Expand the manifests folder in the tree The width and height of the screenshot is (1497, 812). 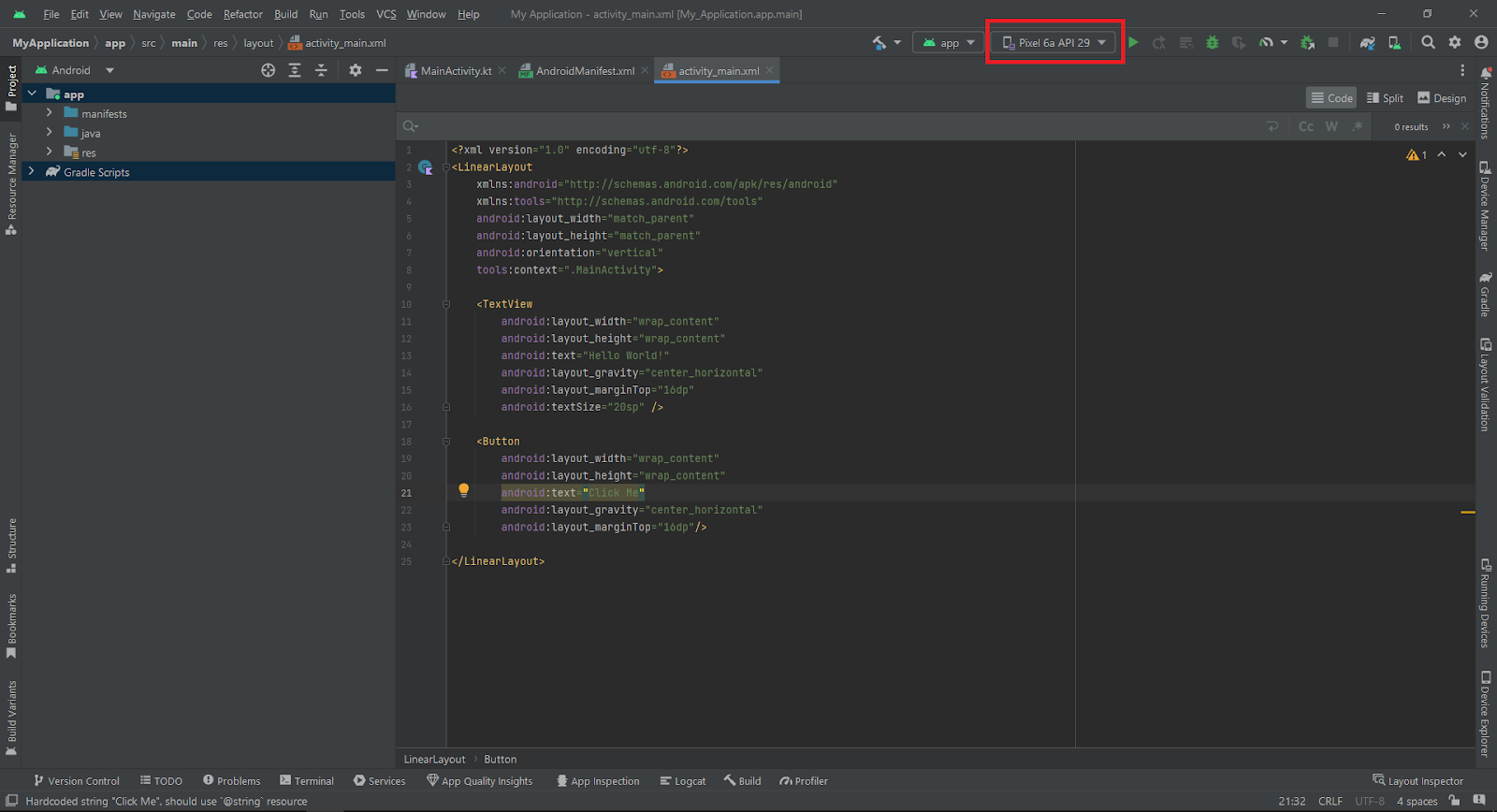[x=50, y=113]
